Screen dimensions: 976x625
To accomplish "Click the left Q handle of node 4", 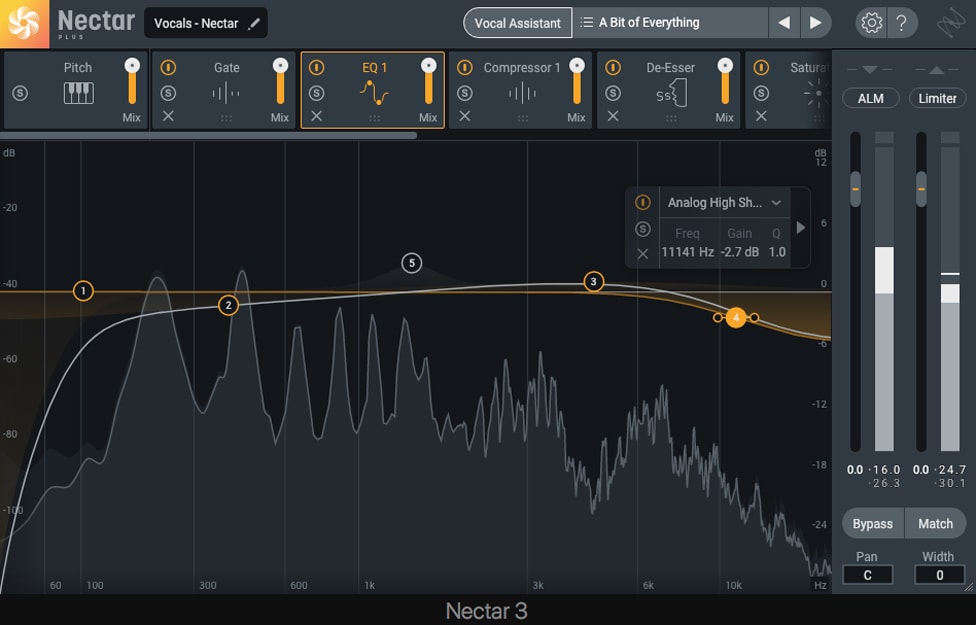I will 718,317.
